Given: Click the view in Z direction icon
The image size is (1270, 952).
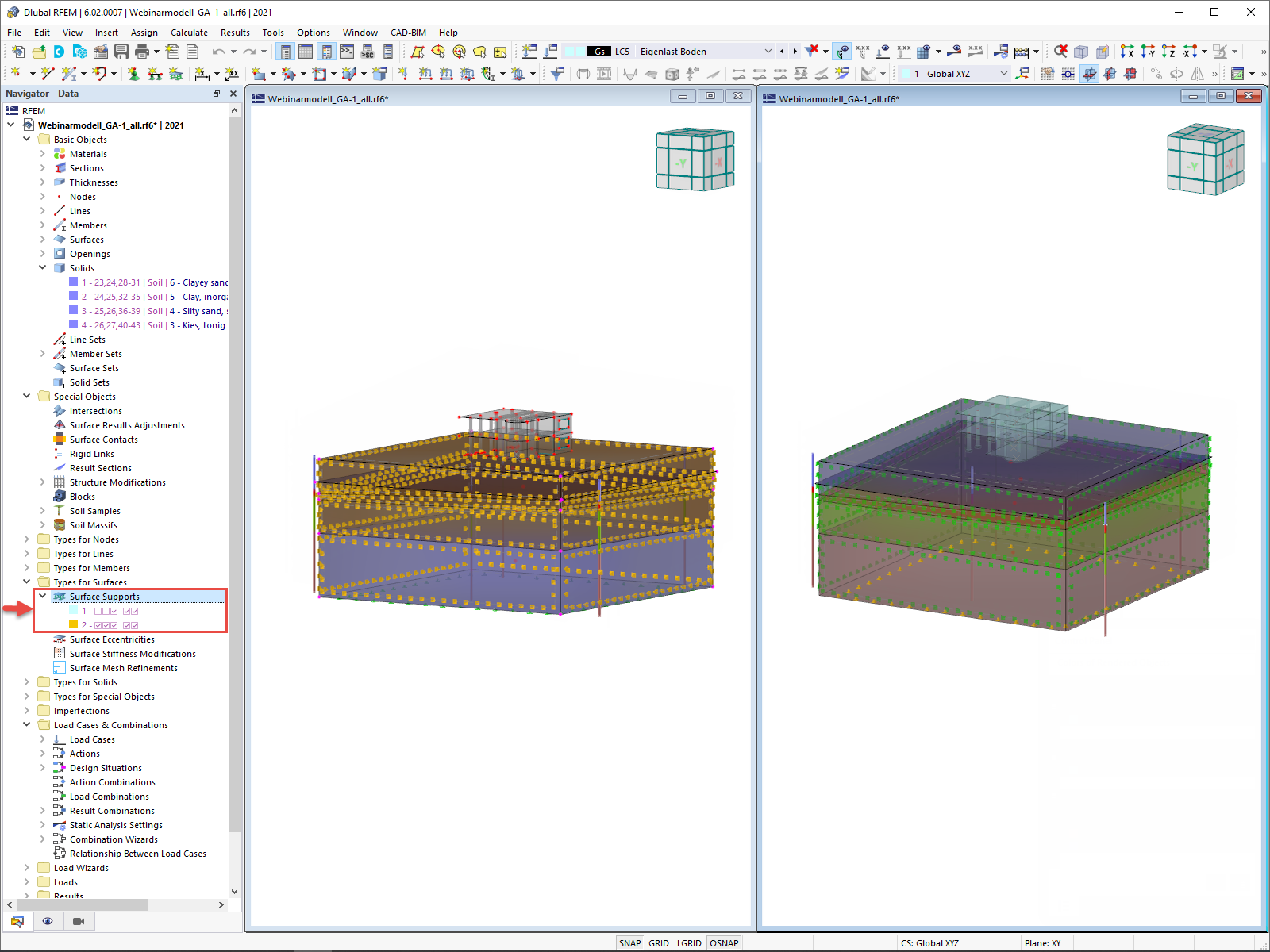Looking at the screenshot, I should (x=1168, y=52).
